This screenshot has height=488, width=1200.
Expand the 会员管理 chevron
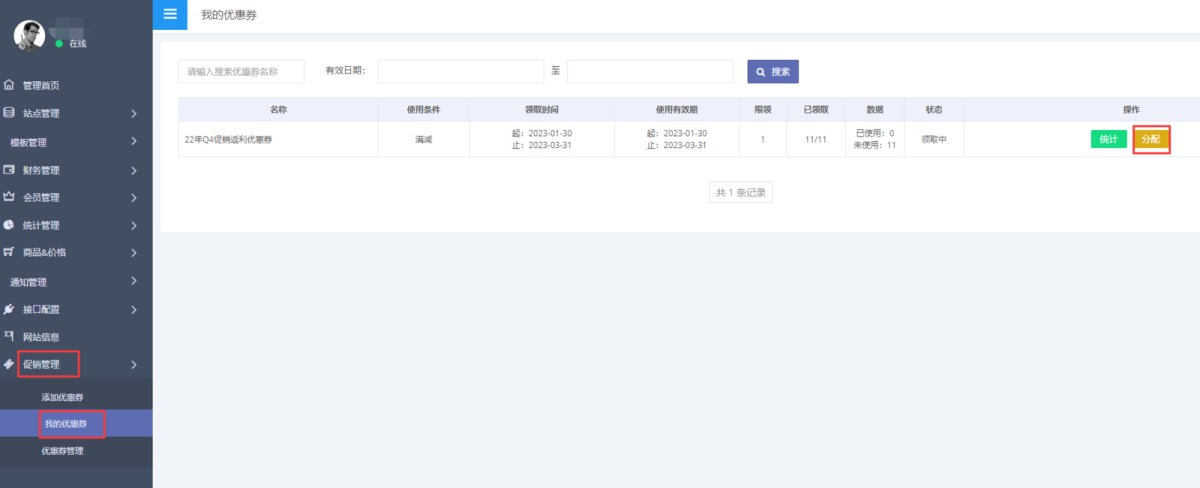point(134,197)
